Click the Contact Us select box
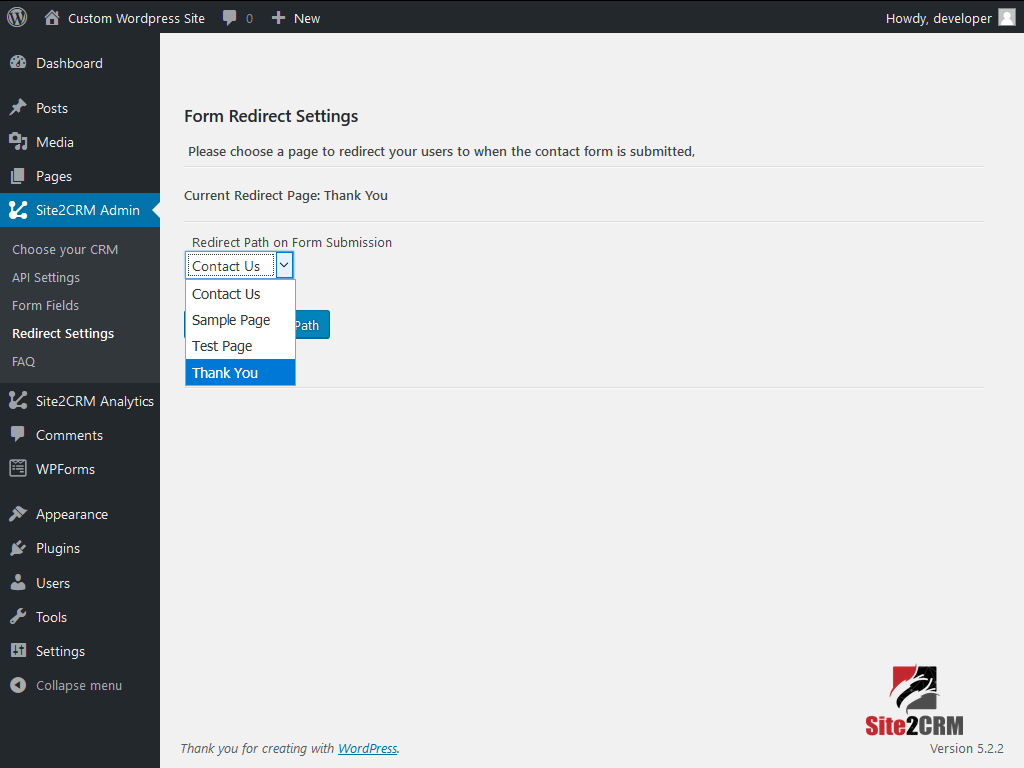The height and width of the screenshot is (768, 1024). point(239,265)
